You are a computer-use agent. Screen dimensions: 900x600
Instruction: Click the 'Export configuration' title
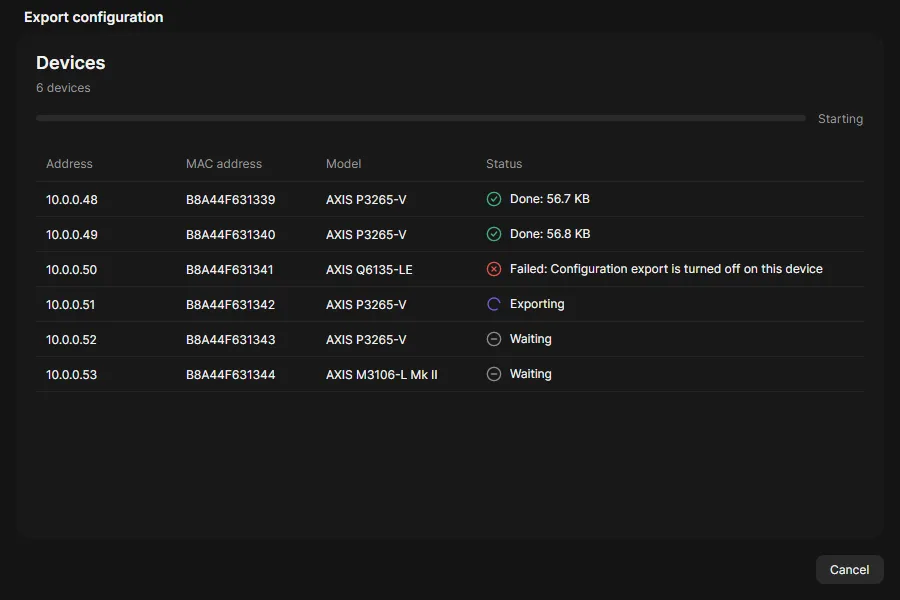(94, 17)
